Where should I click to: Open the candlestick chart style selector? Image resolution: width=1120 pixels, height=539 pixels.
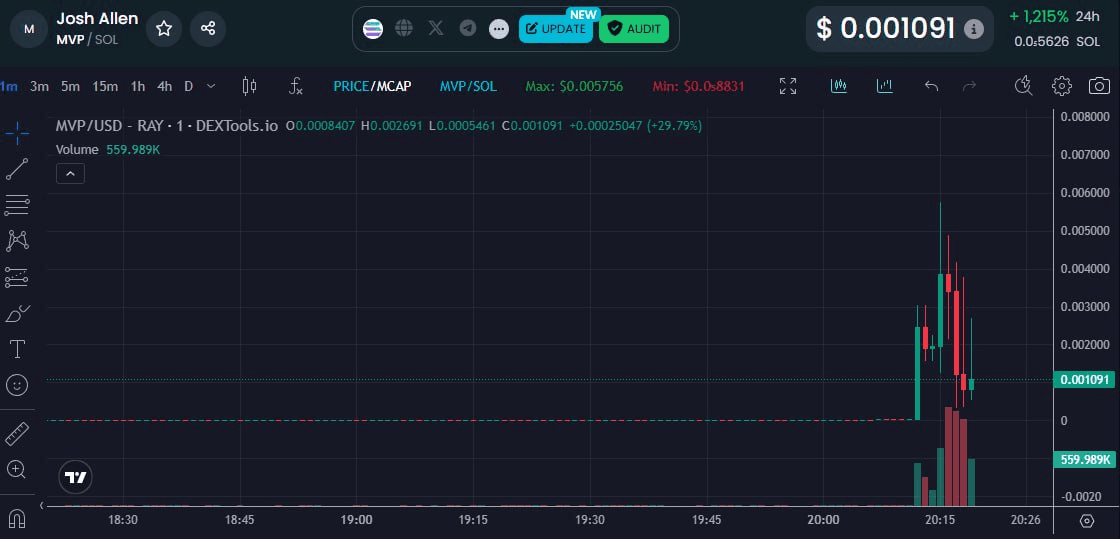click(x=249, y=86)
